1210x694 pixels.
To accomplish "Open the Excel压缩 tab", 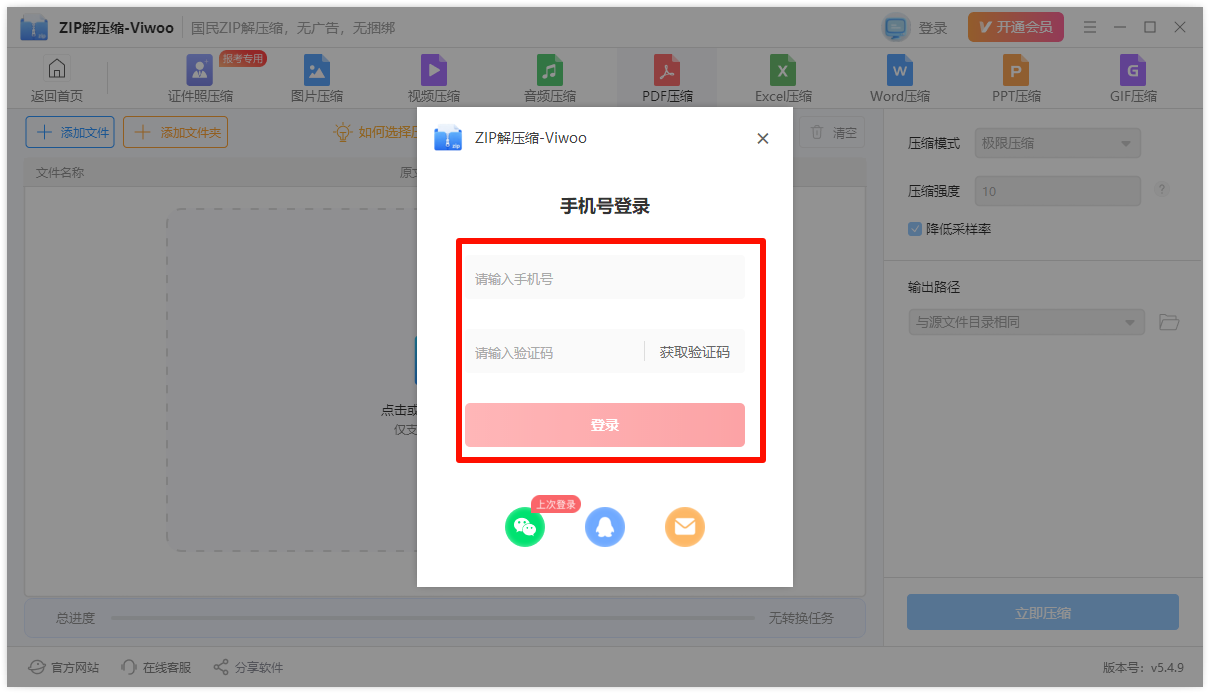I will [x=783, y=78].
